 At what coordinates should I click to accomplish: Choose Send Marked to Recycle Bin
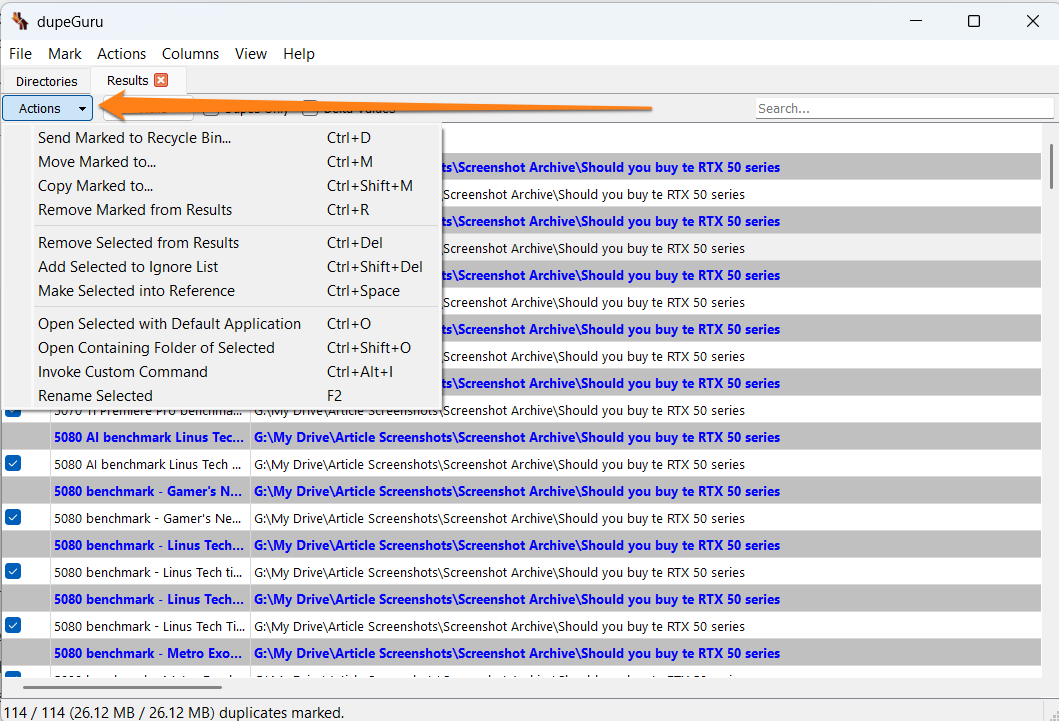(x=134, y=138)
